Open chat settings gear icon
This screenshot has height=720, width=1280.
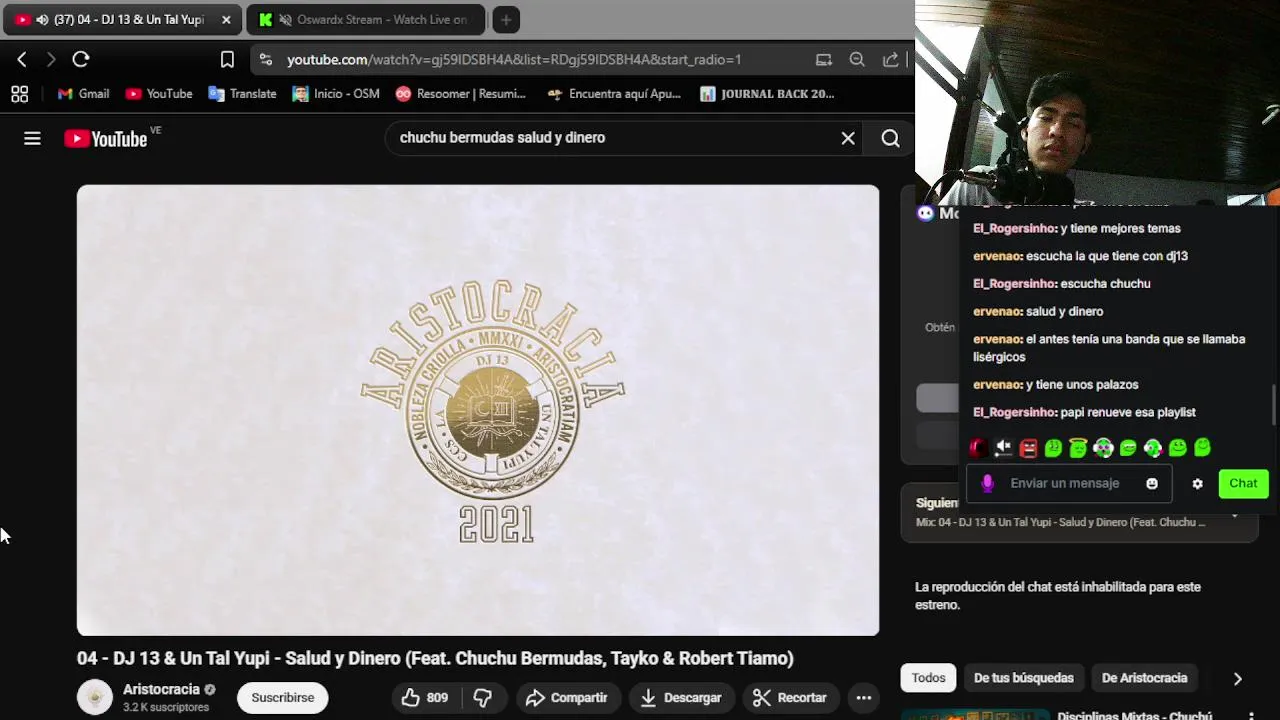tap(1197, 484)
